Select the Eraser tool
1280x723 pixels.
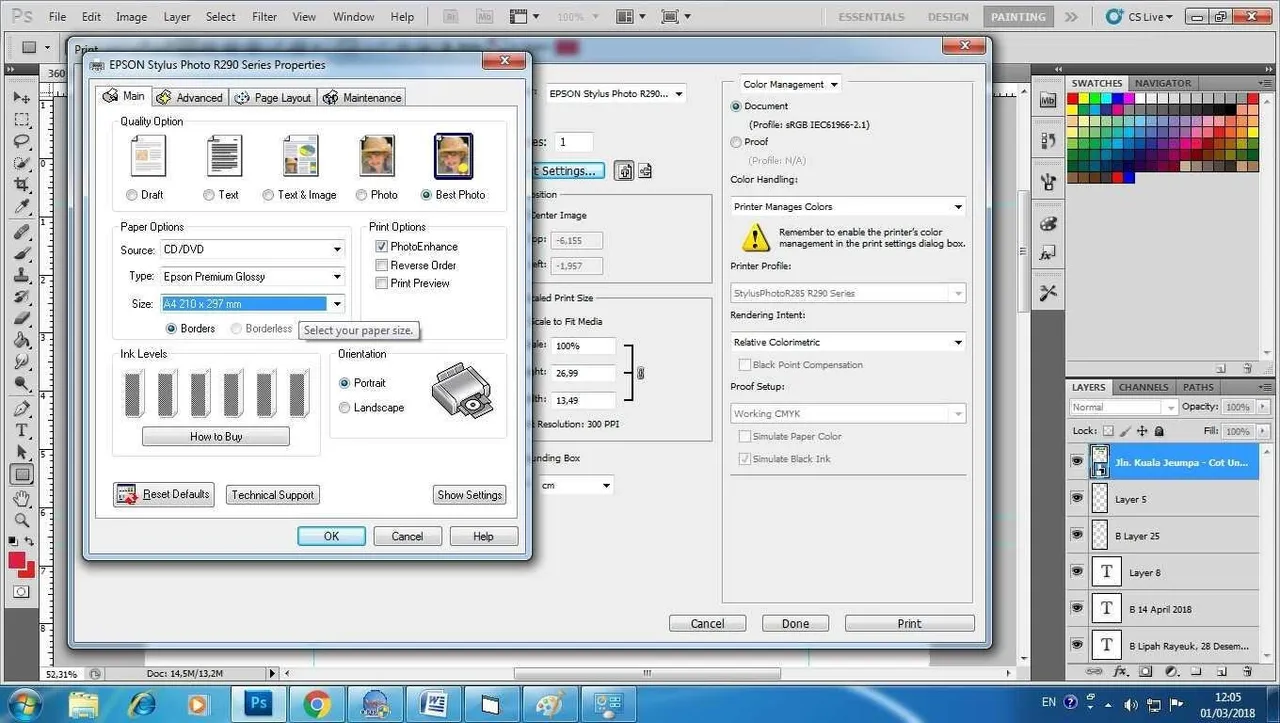pos(21,318)
